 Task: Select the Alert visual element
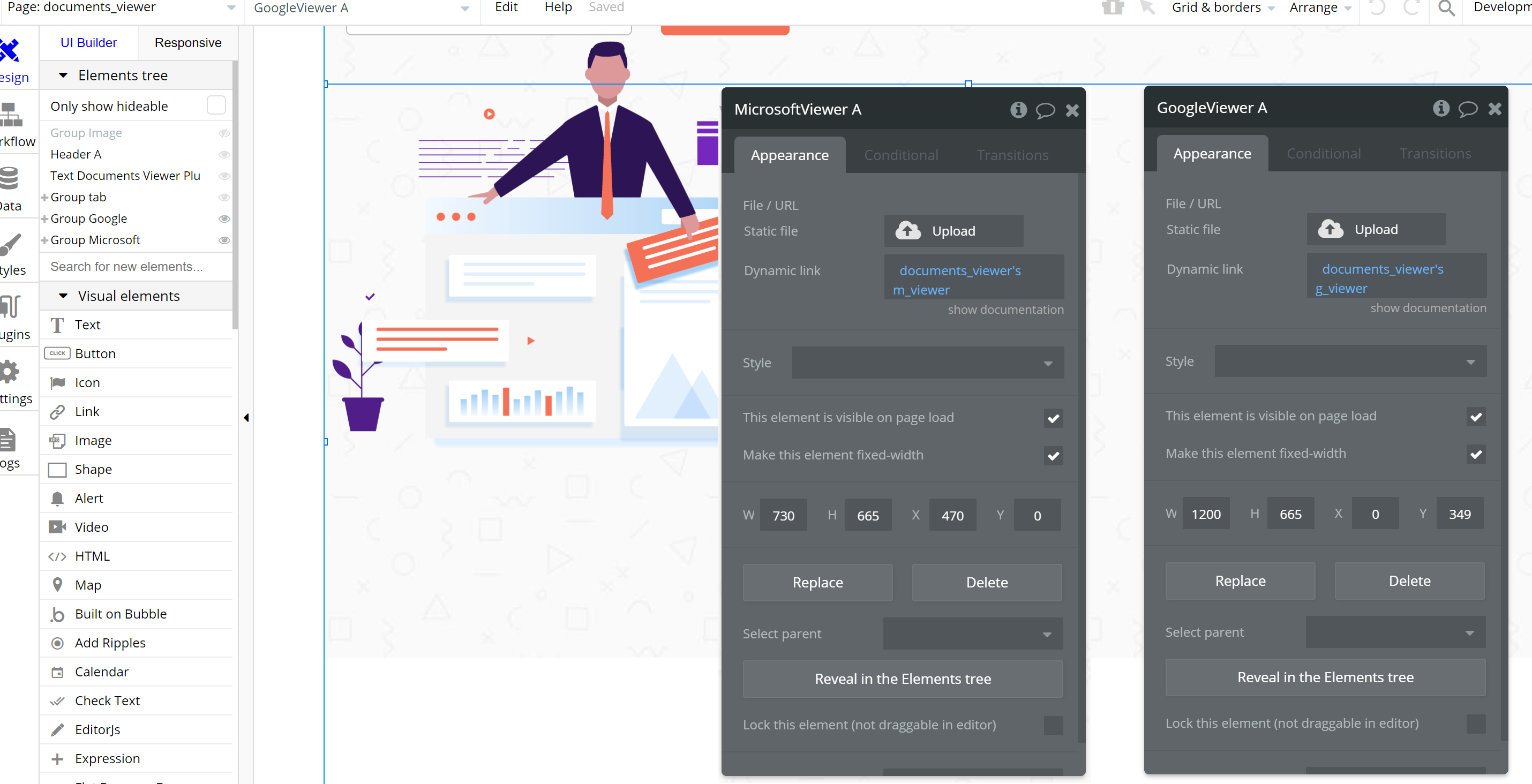pyautogui.click(x=137, y=498)
